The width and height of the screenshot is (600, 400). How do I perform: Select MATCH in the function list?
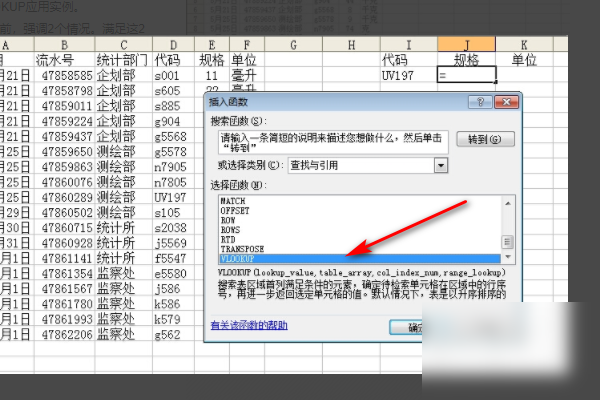pos(233,201)
